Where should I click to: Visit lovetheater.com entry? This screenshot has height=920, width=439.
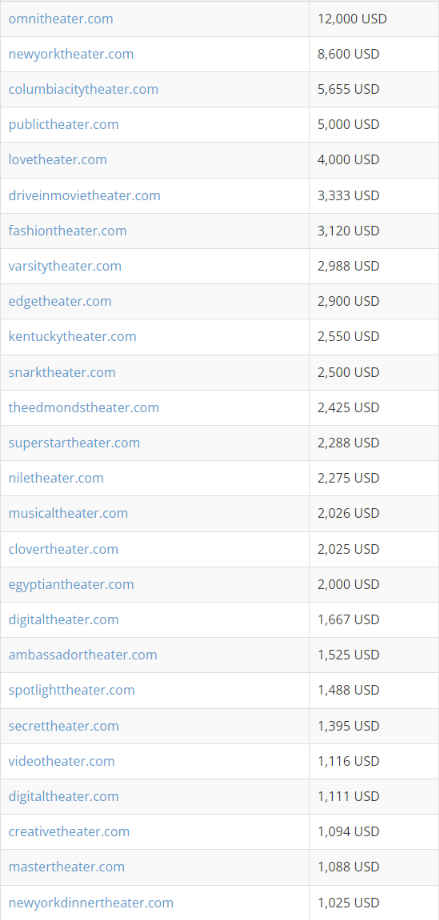(x=58, y=160)
